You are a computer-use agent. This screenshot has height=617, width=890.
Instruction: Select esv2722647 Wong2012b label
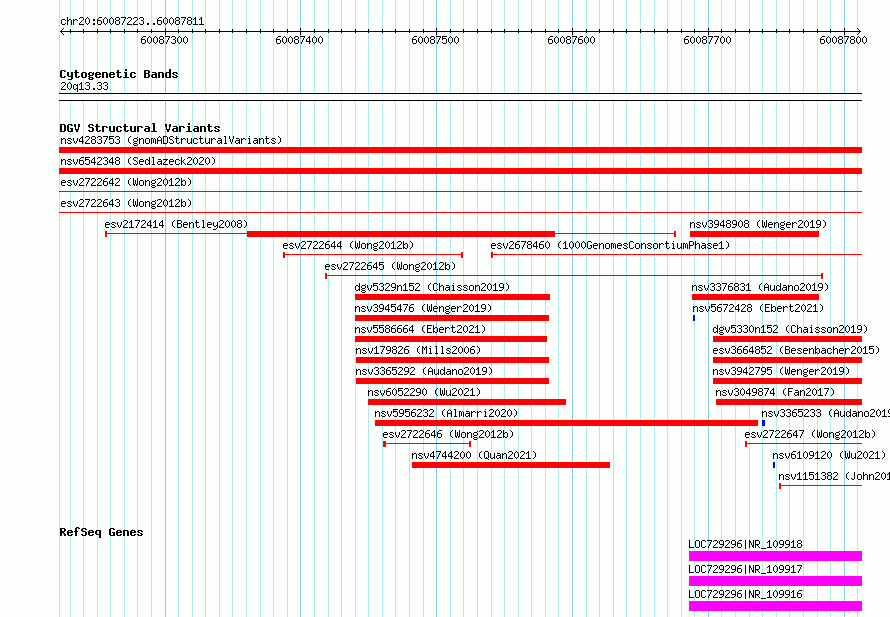pyautogui.click(x=810, y=434)
